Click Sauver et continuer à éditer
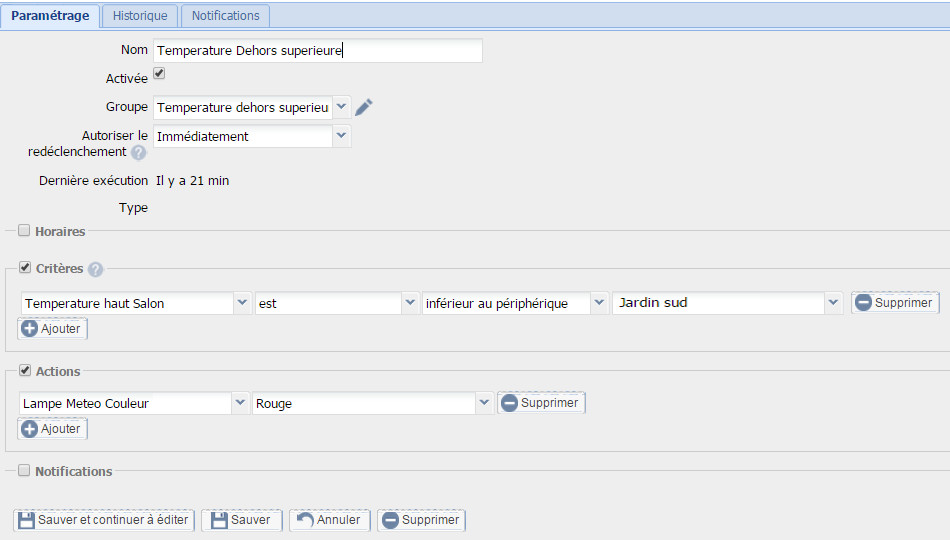950x540 pixels. (x=104, y=520)
